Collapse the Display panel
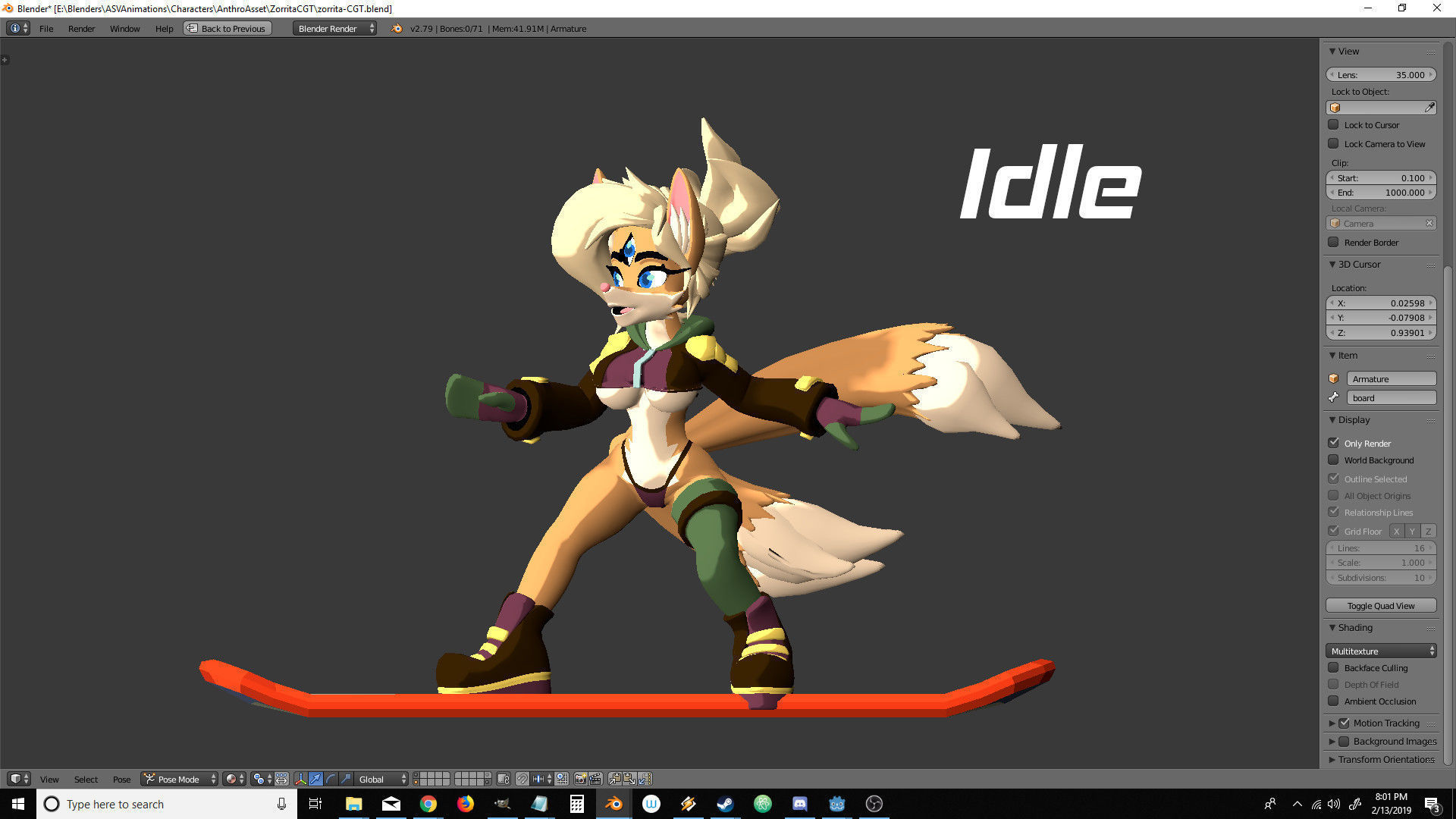Screen dimensions: 1456x819 1332,419
